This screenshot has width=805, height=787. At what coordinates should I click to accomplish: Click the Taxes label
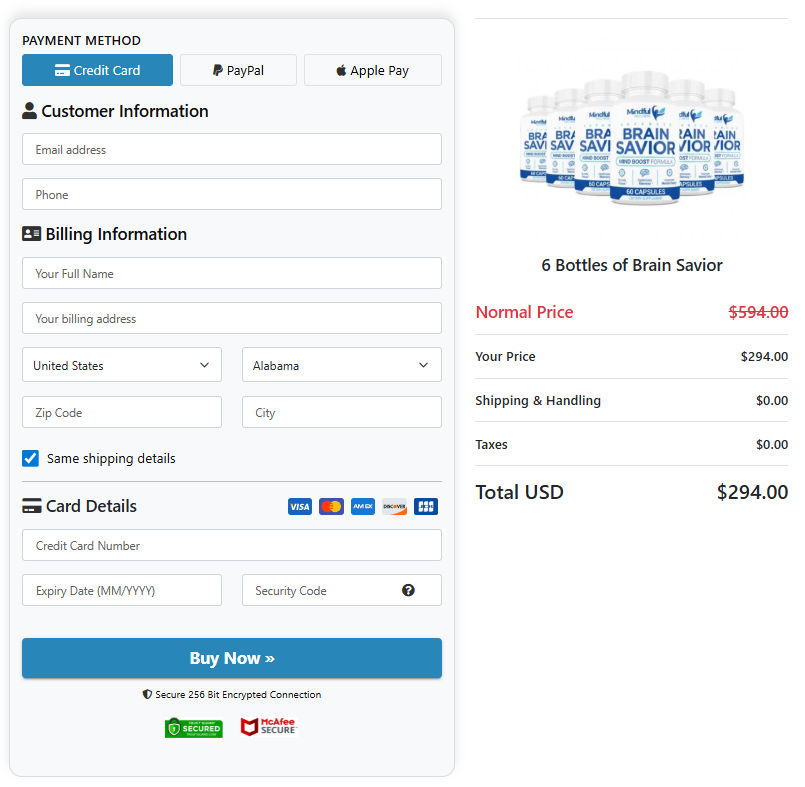(x=491, y=445)
